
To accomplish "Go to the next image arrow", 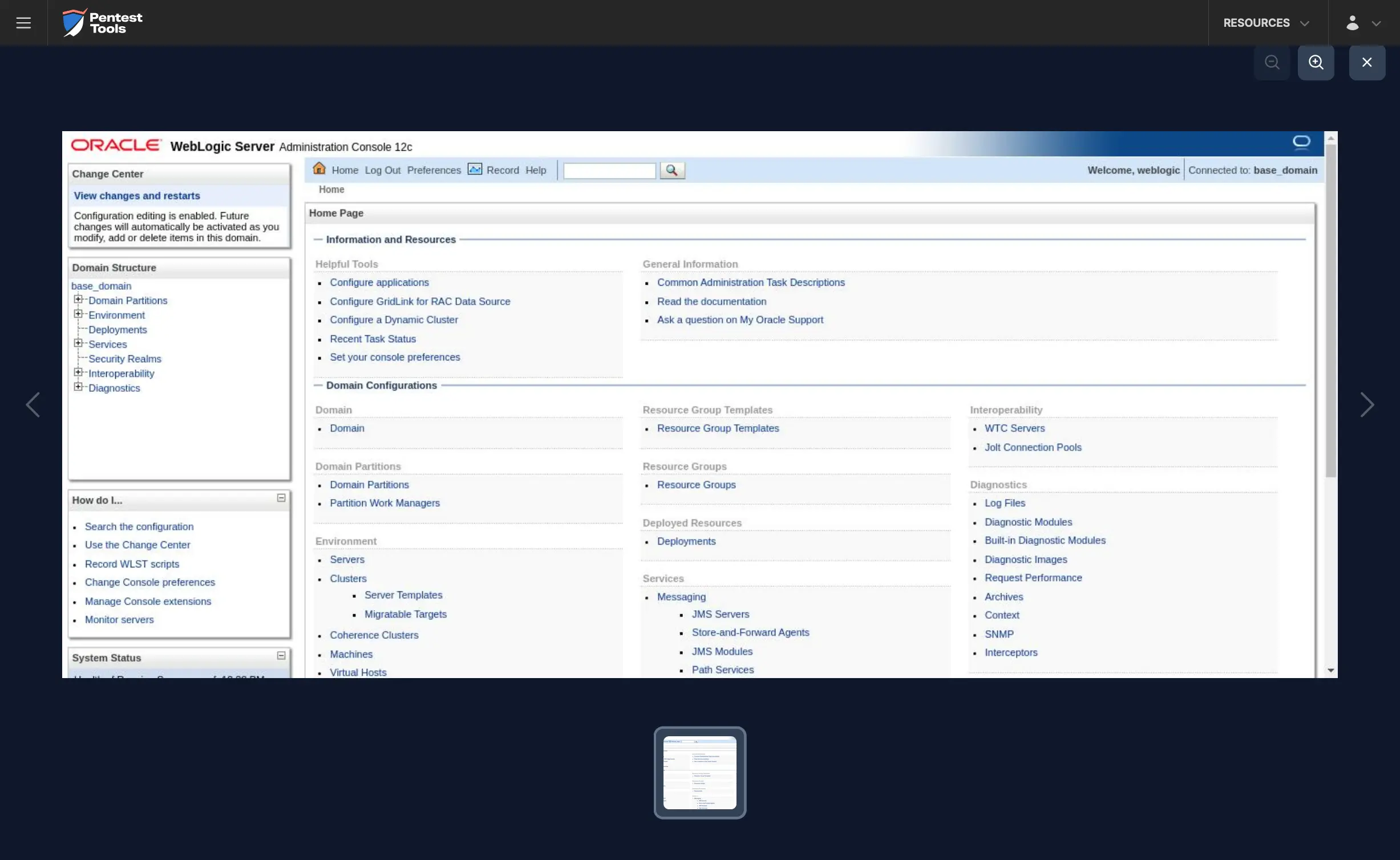I will (x=1367, y=404).
